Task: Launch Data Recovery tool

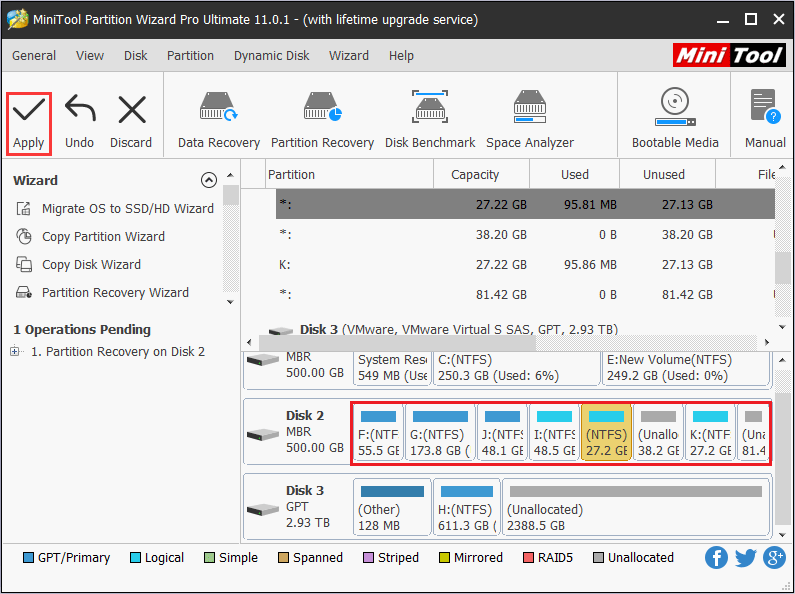Action: [x=219, y=121]
